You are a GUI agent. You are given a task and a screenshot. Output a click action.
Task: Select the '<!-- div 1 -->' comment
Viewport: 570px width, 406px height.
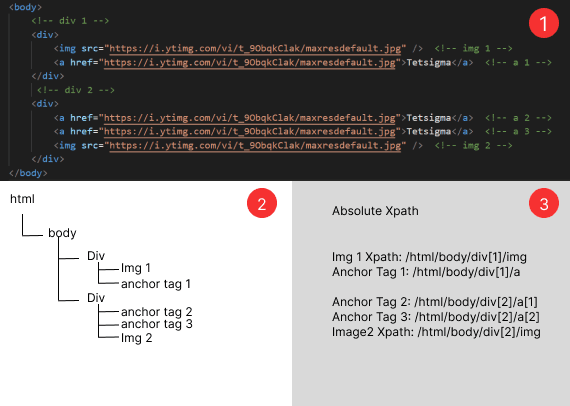click(x=70, y=21)
